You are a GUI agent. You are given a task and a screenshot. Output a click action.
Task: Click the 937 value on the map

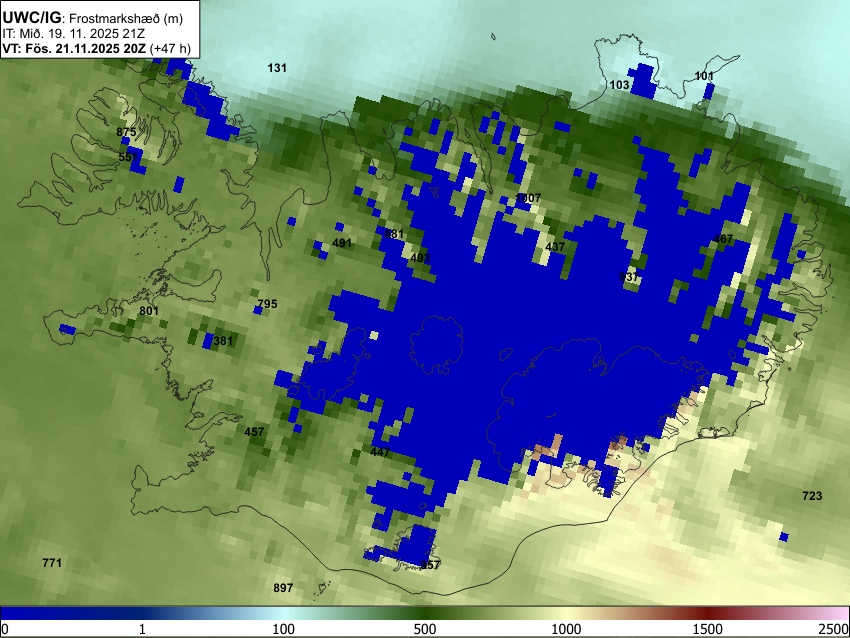click(629, 277)
